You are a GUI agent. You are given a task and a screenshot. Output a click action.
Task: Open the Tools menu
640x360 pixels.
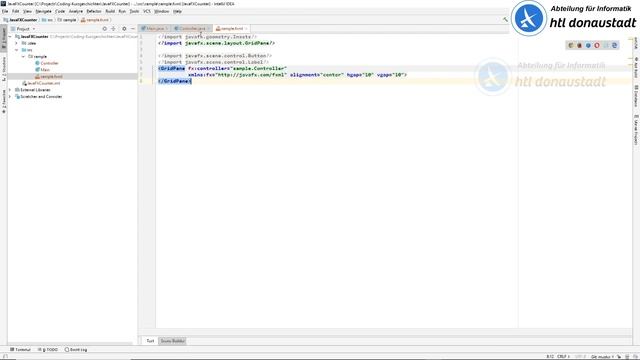[x=134, y=11]
